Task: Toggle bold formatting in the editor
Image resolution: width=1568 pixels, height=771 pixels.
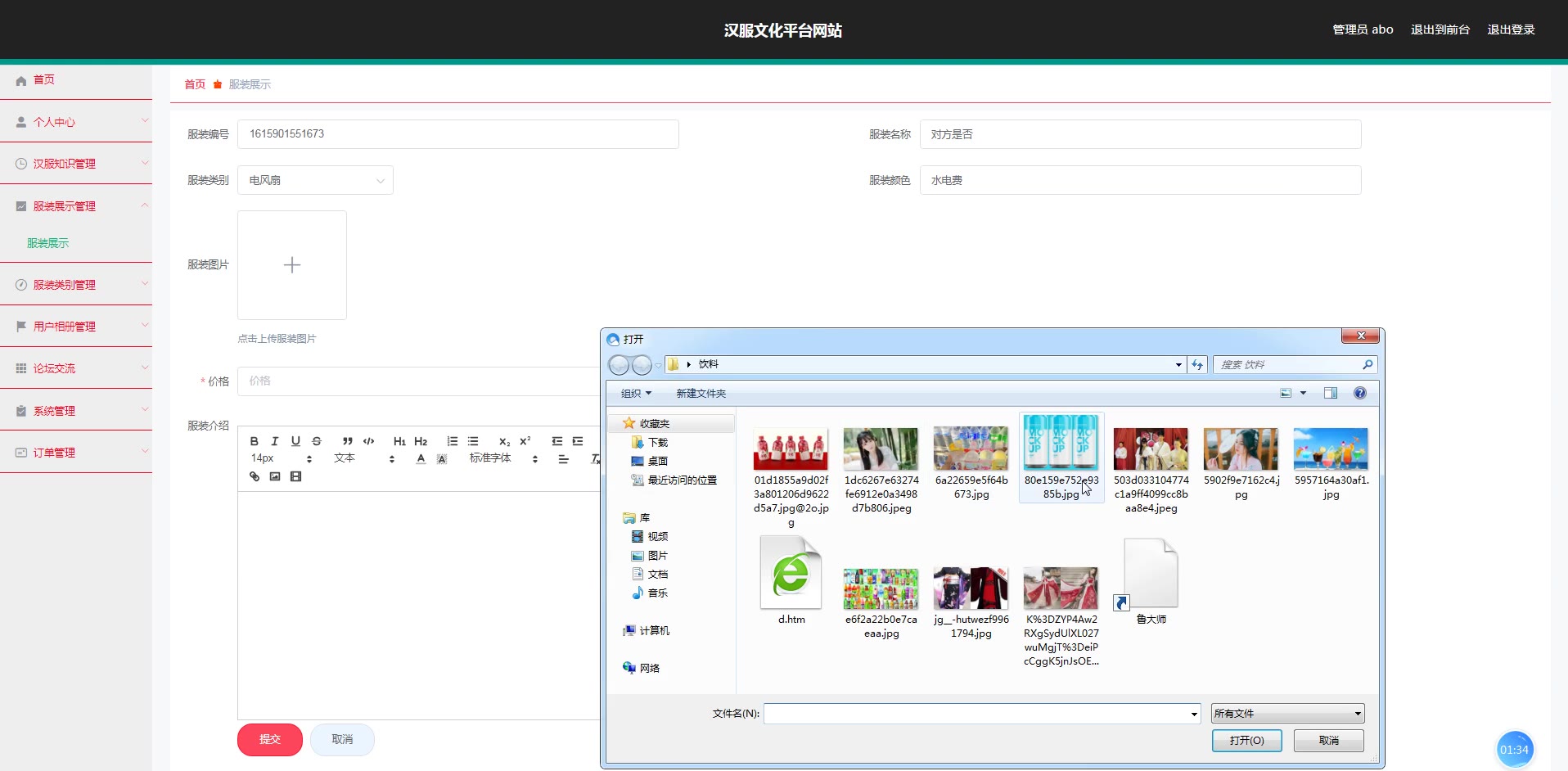Action: pos(254,441)
